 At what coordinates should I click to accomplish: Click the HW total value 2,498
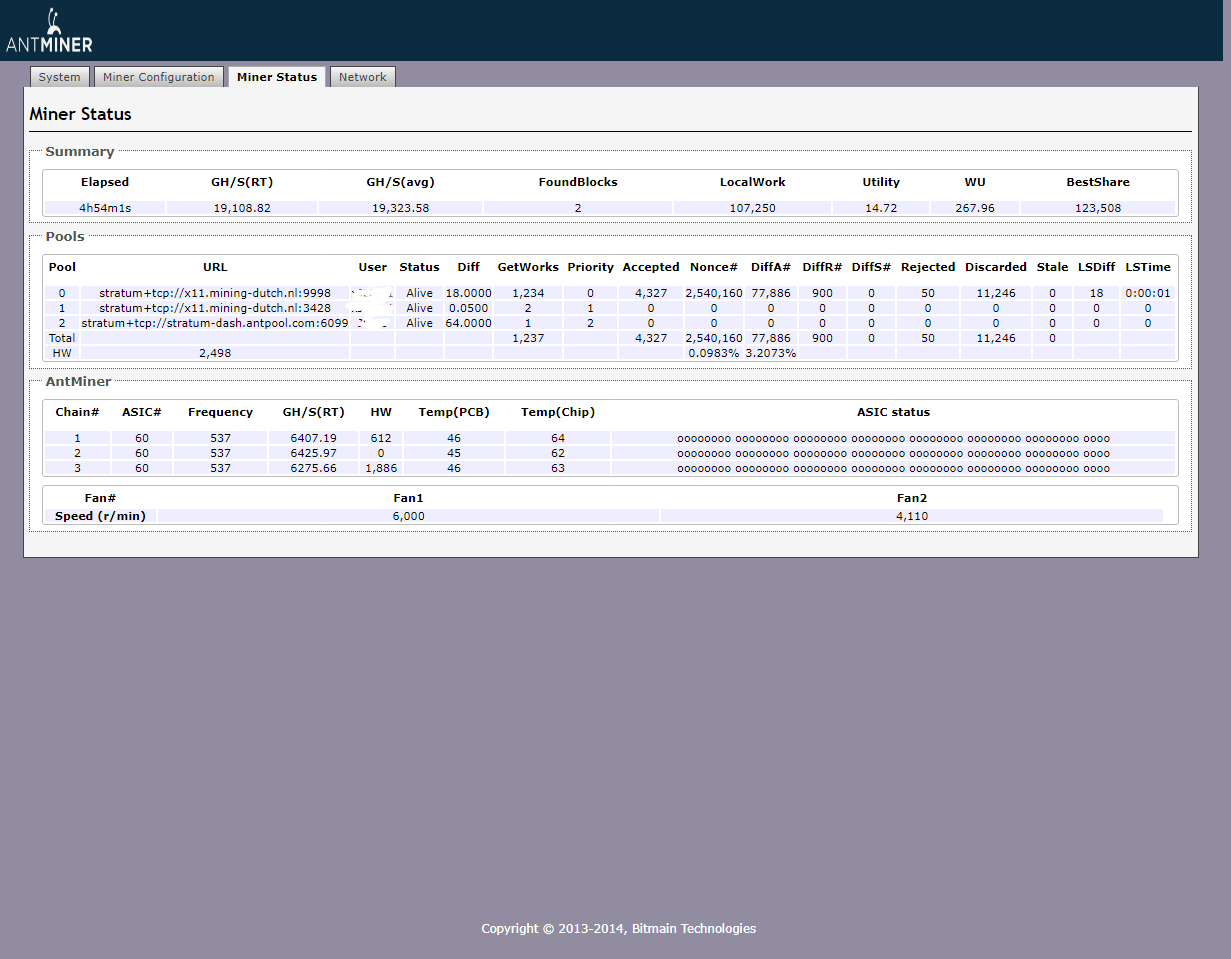point(215,353)
